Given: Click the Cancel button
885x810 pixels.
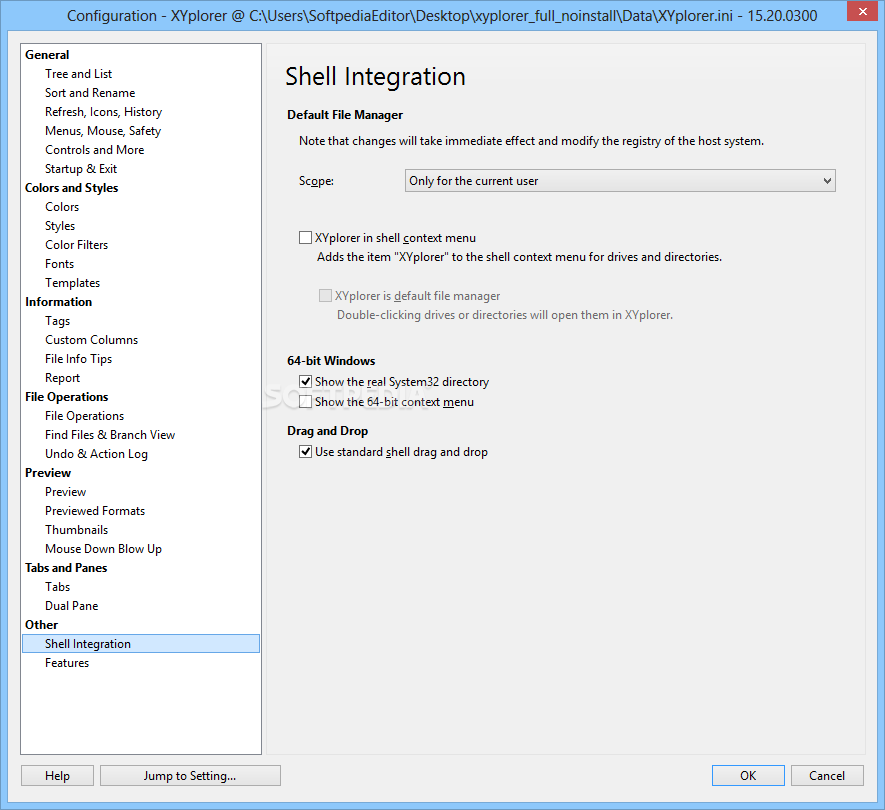Looking at the screenshot, I should coord(827,776).
